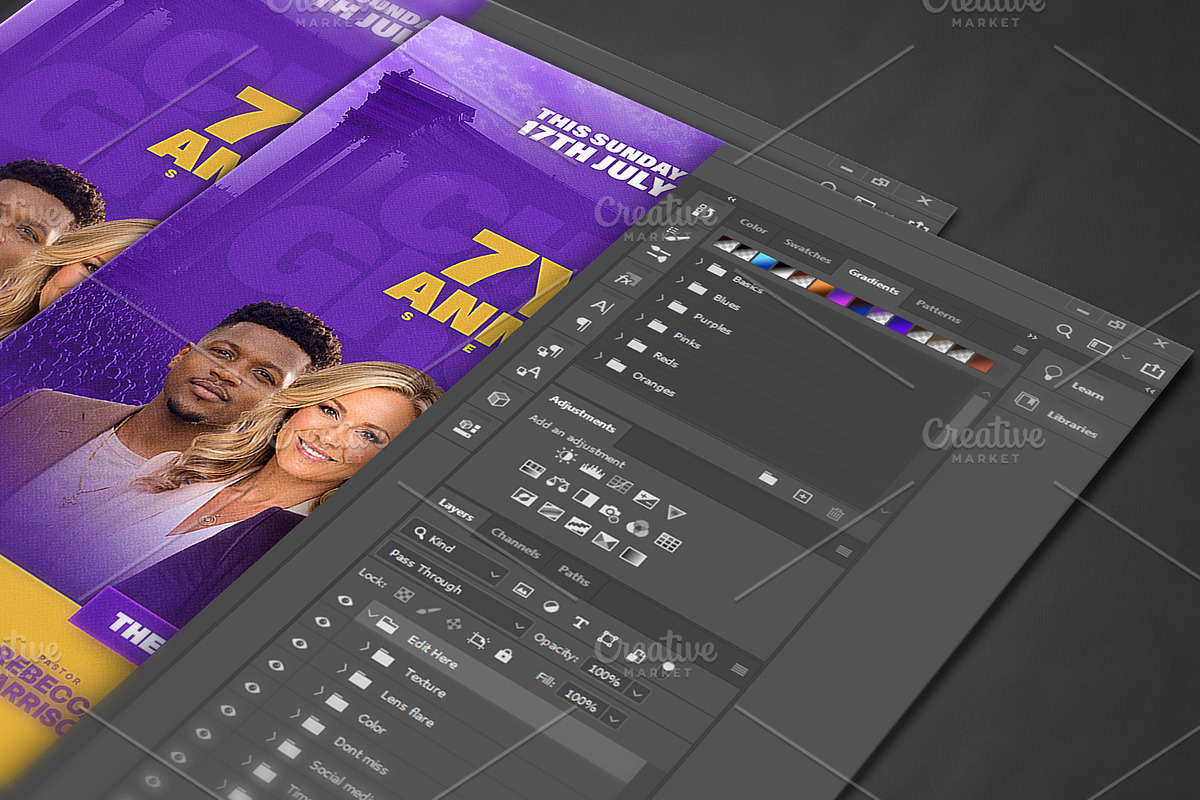Open the Styles panel fx icon
This screenshot has height=800, width=1200.
[627, 280]
